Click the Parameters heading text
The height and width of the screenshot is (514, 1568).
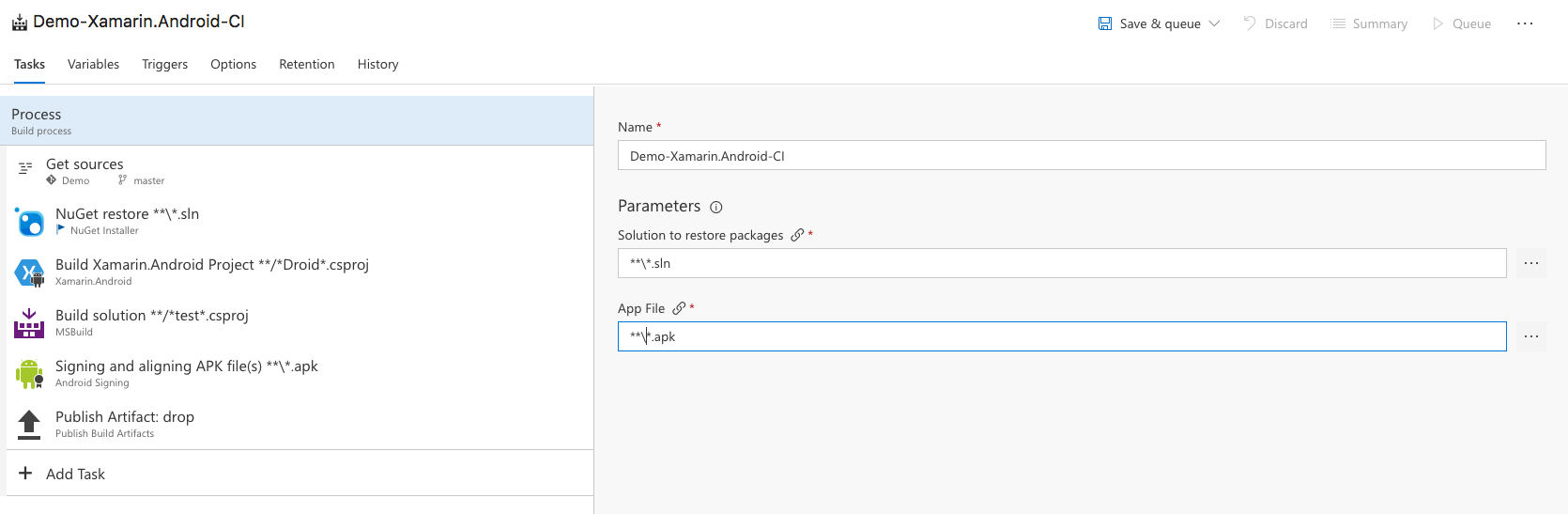point(659,206)
